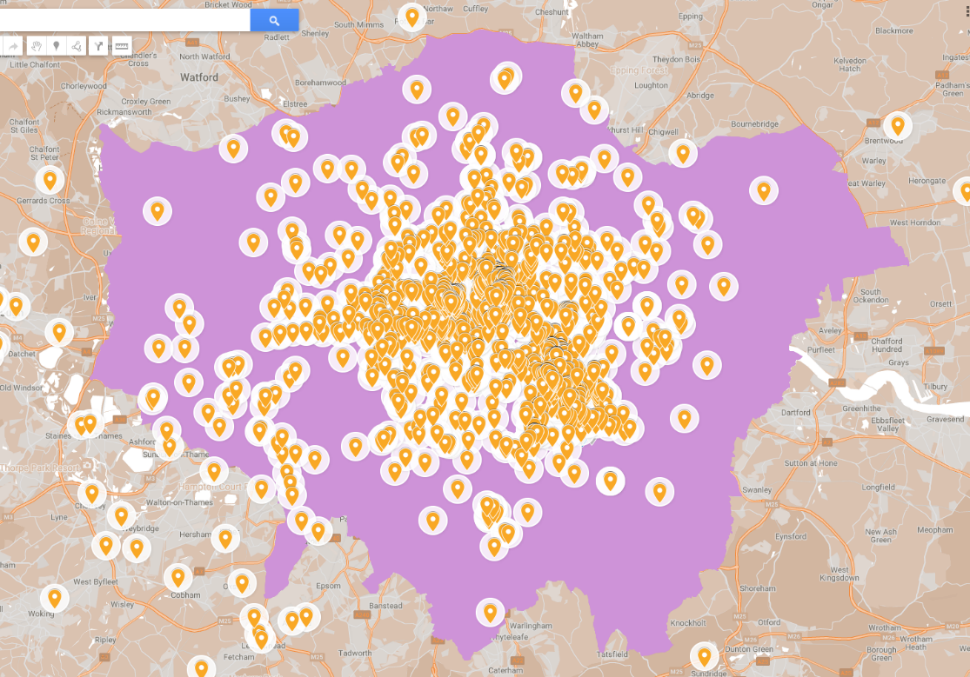Select the Pan hand tool
Screen dimensions: 970x677
(36, 47)
